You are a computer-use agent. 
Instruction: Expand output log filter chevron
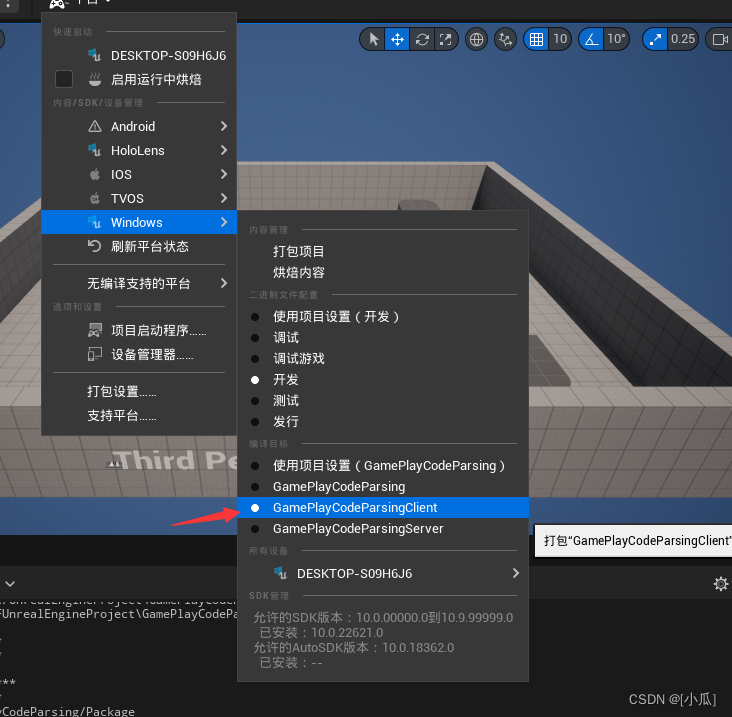(x=10, y=583)
